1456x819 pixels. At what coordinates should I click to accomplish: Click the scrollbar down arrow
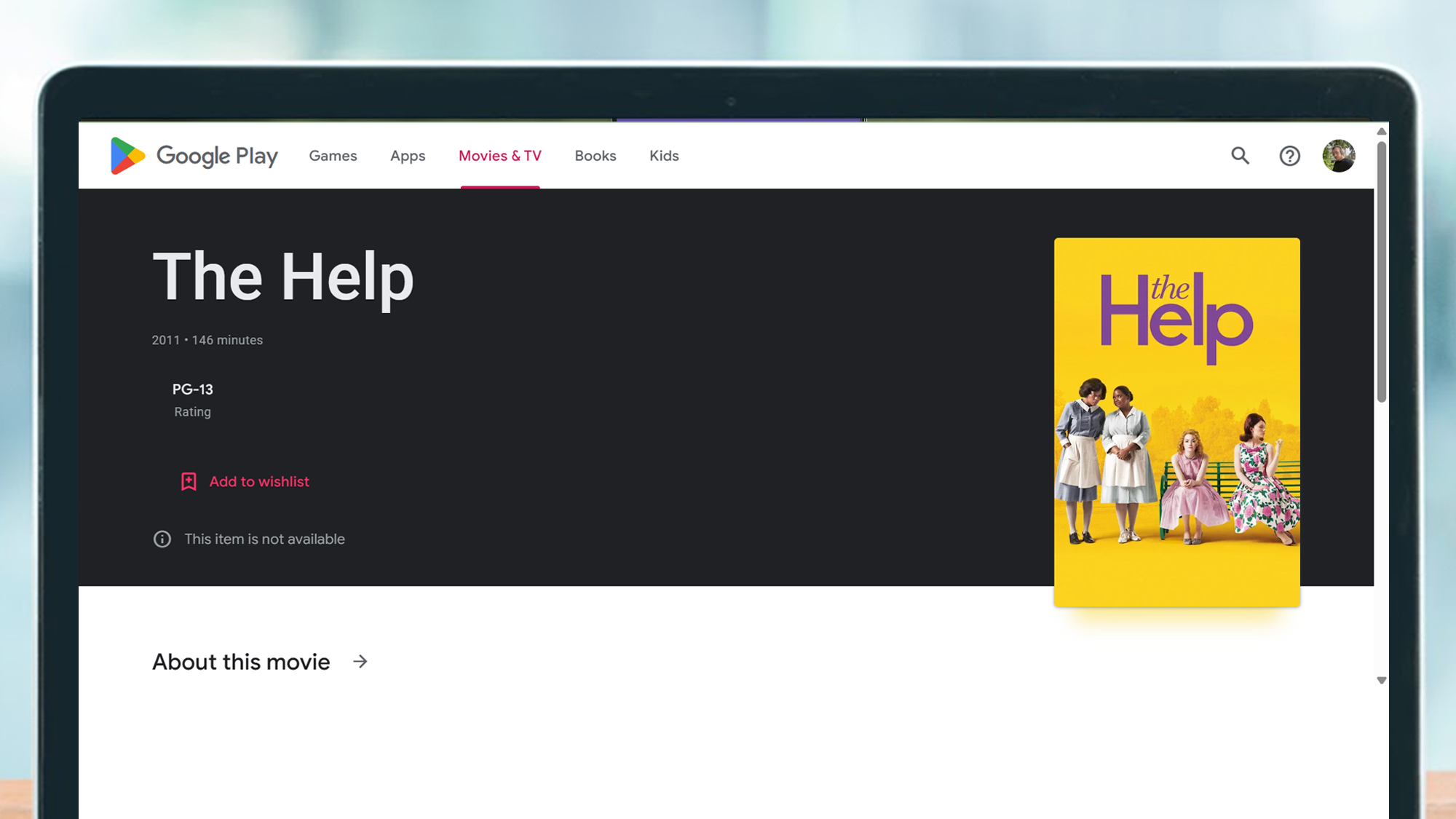tap(1380, 680)
